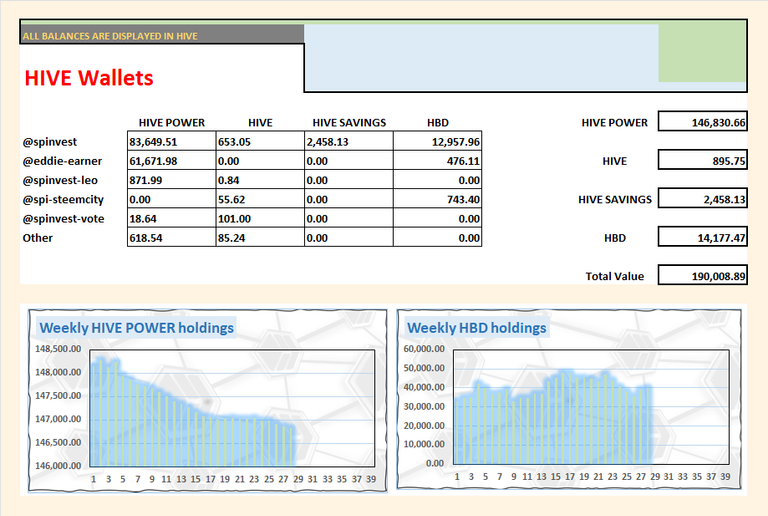Select the Other HIVE POWER cell 618.54
Image resolution: width=768 pixels, height=516 pixels.
pos(171,237)
